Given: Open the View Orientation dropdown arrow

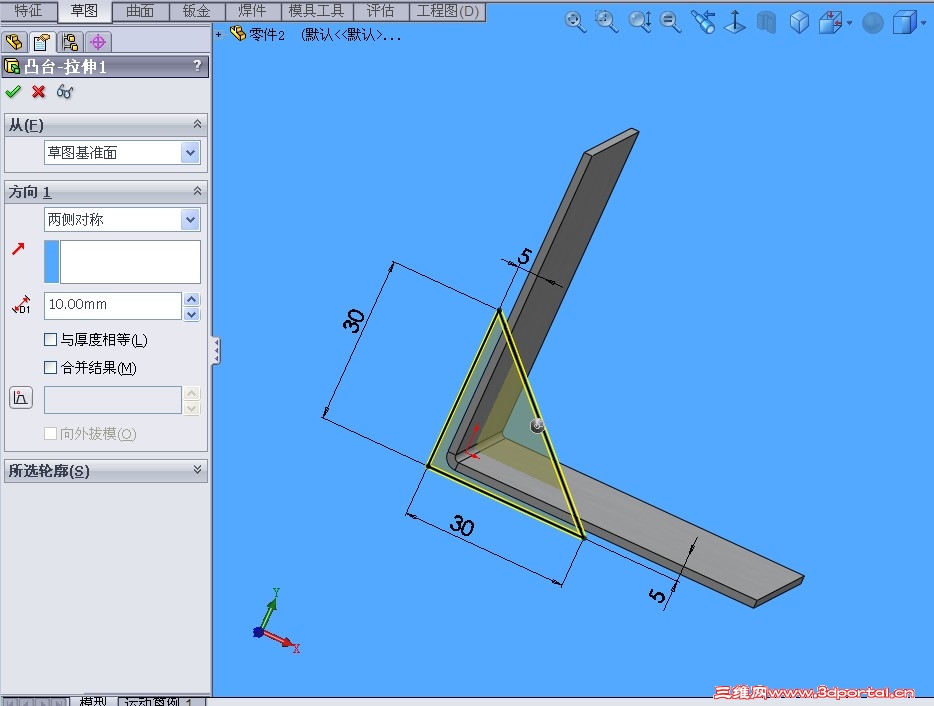Looking at the screenshot, I should coord(849,23).
